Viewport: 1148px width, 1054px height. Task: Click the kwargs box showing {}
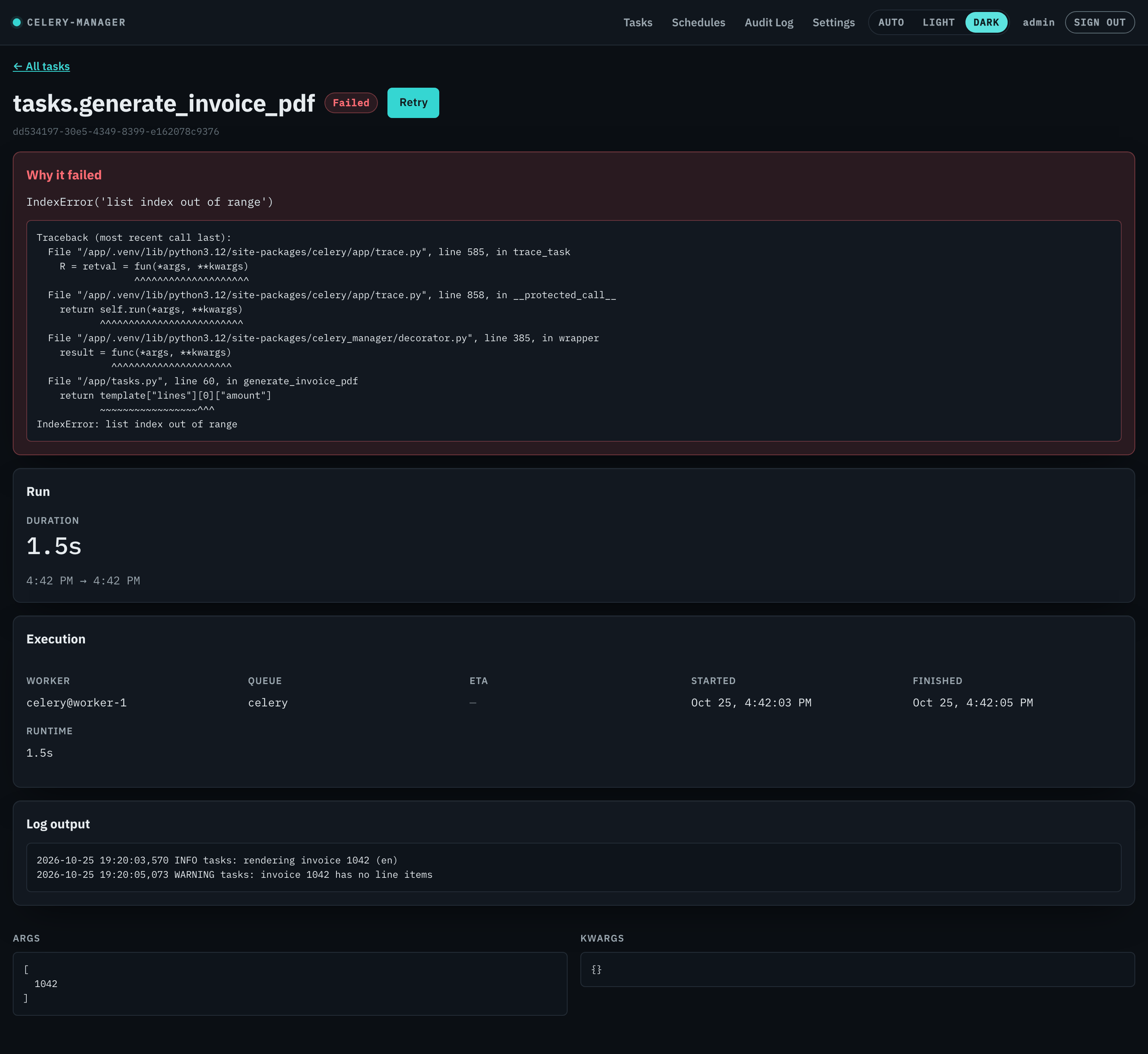[857, 969]
